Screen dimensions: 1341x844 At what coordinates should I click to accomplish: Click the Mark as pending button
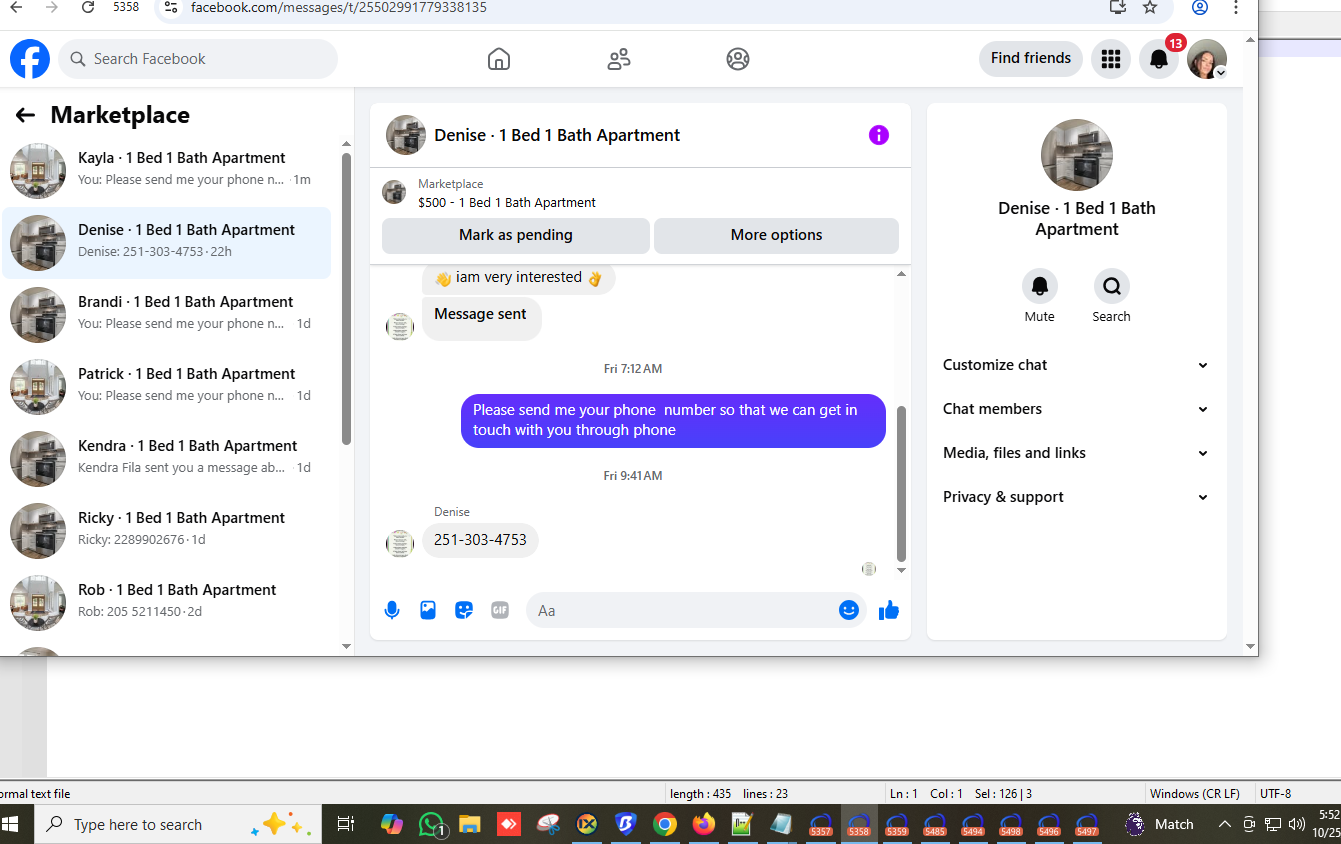click(x=516, y=235)
